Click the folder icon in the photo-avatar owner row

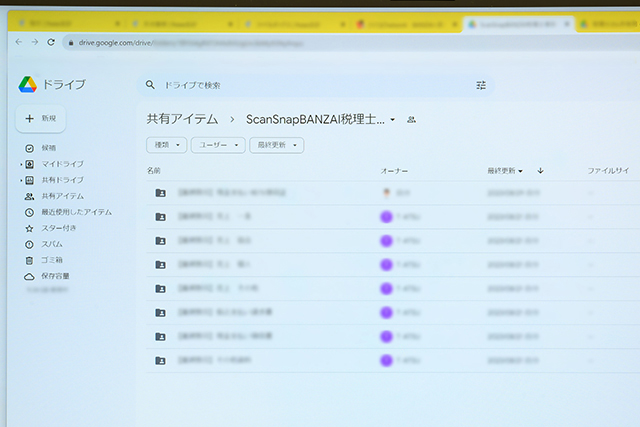pos(160,193)
